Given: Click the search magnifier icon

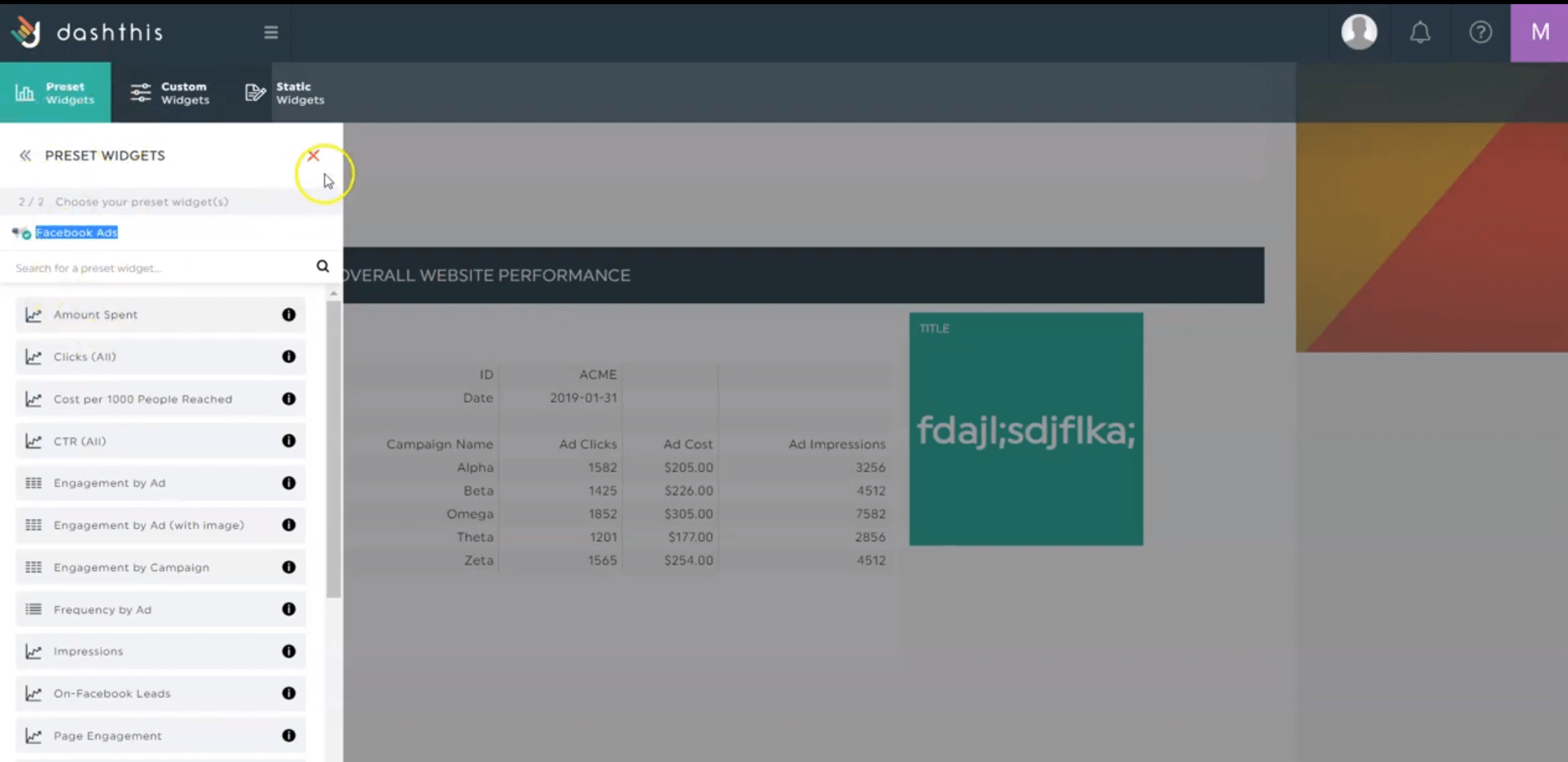Looking at the screenshot, I should [x=323, y=266].
